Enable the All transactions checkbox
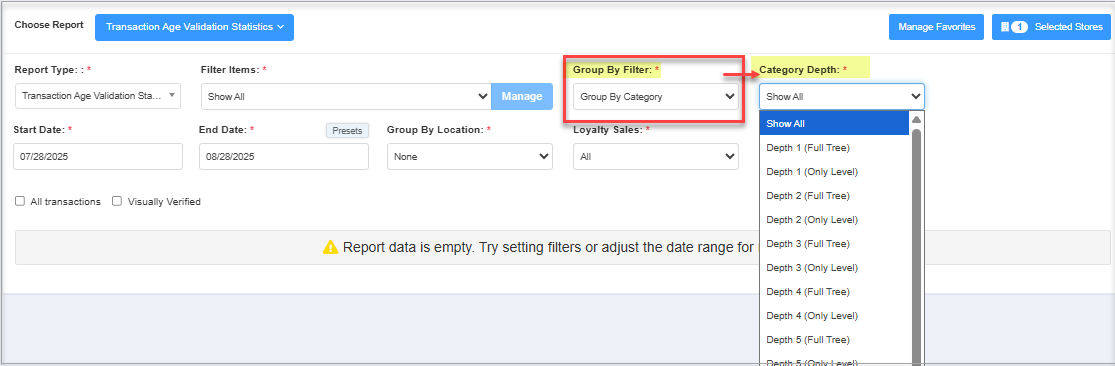The height and width of the screenshot is (366, 1115). pyautogui.click(x=20, y=201)
